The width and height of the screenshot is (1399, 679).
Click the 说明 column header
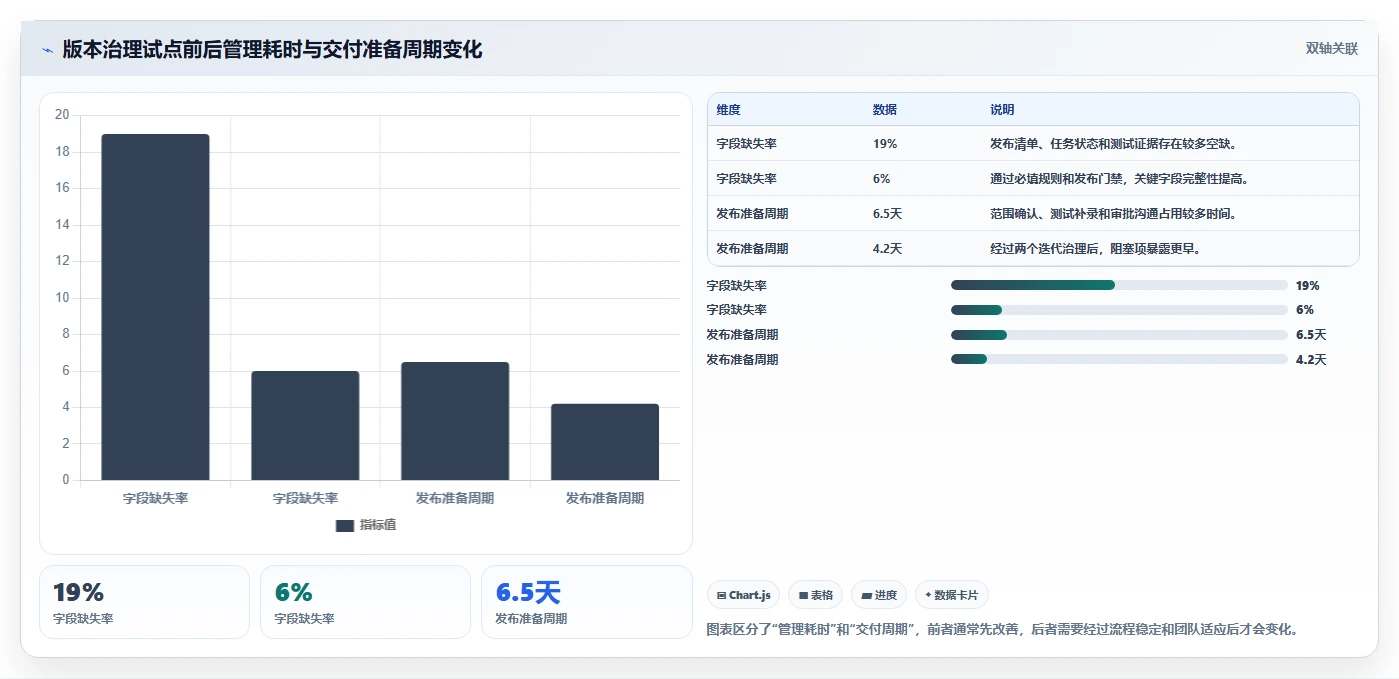(x=1002, y=110)
